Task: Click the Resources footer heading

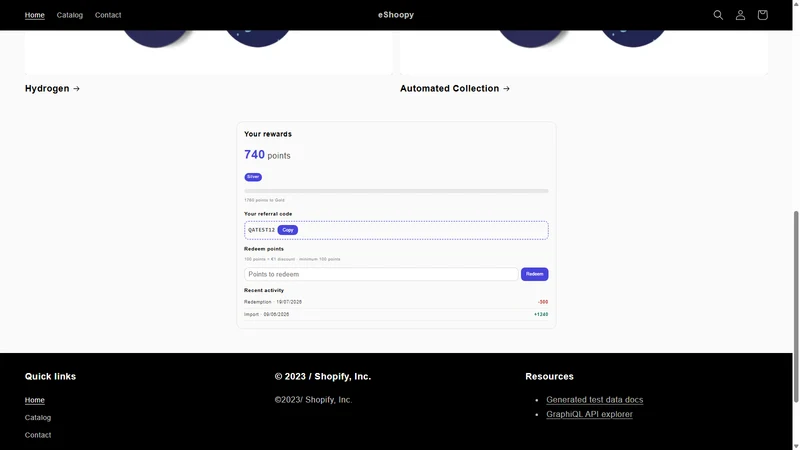Action: click(549, 377)
